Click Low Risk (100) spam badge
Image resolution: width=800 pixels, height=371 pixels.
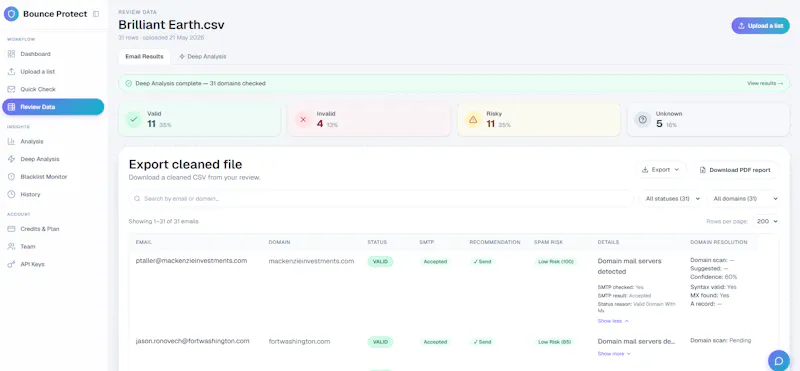[x=556, y=261]
